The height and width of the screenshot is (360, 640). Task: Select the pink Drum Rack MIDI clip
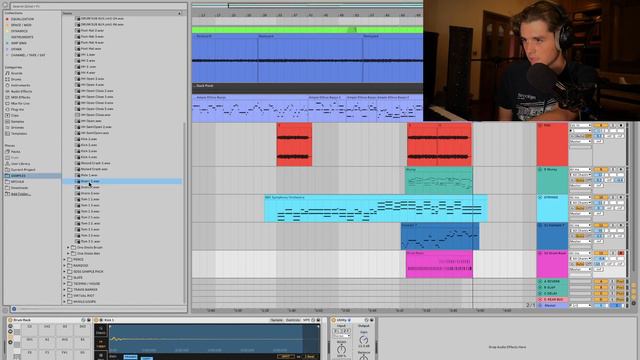(439, 264)
